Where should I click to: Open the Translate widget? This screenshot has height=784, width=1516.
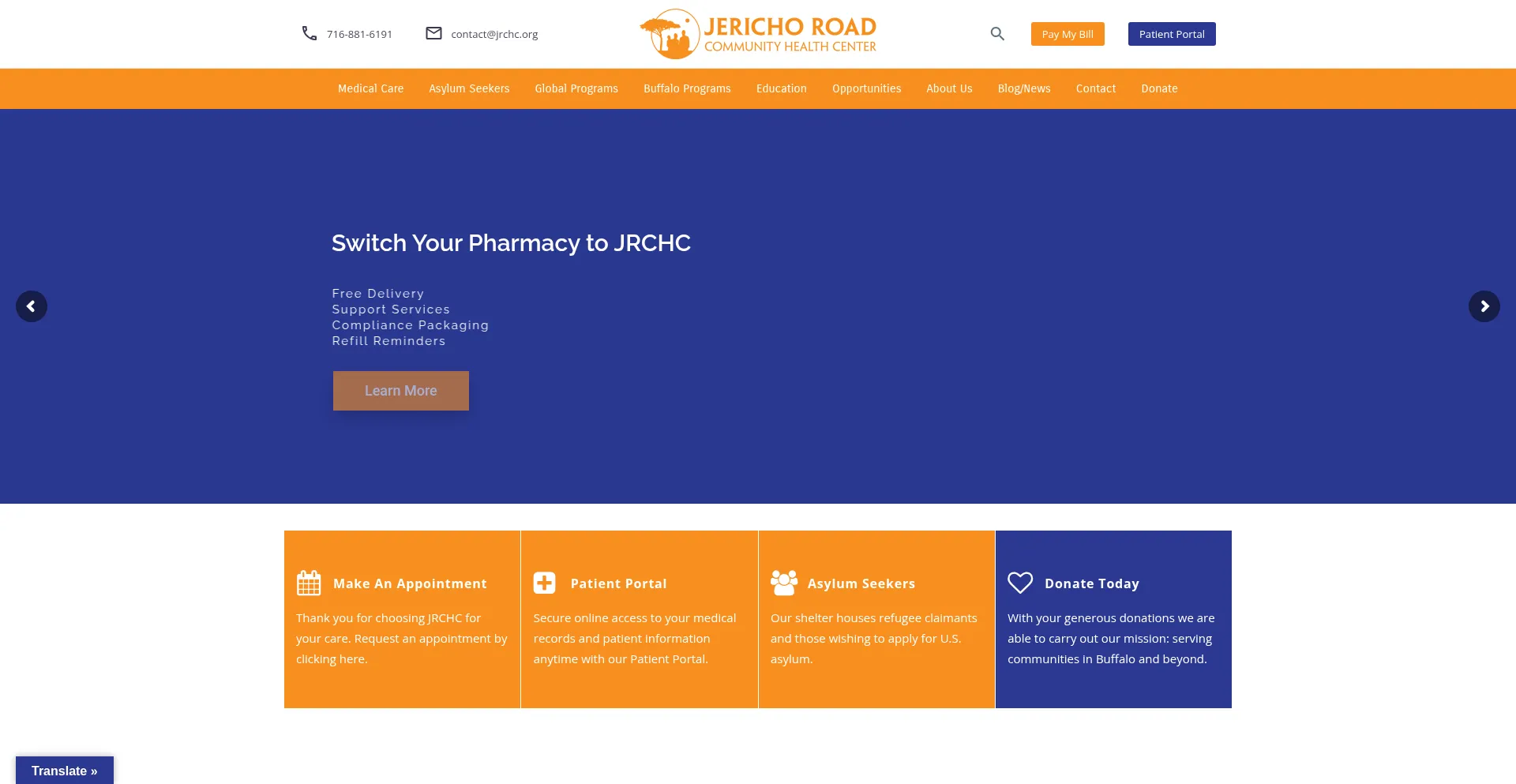(65, 771)
